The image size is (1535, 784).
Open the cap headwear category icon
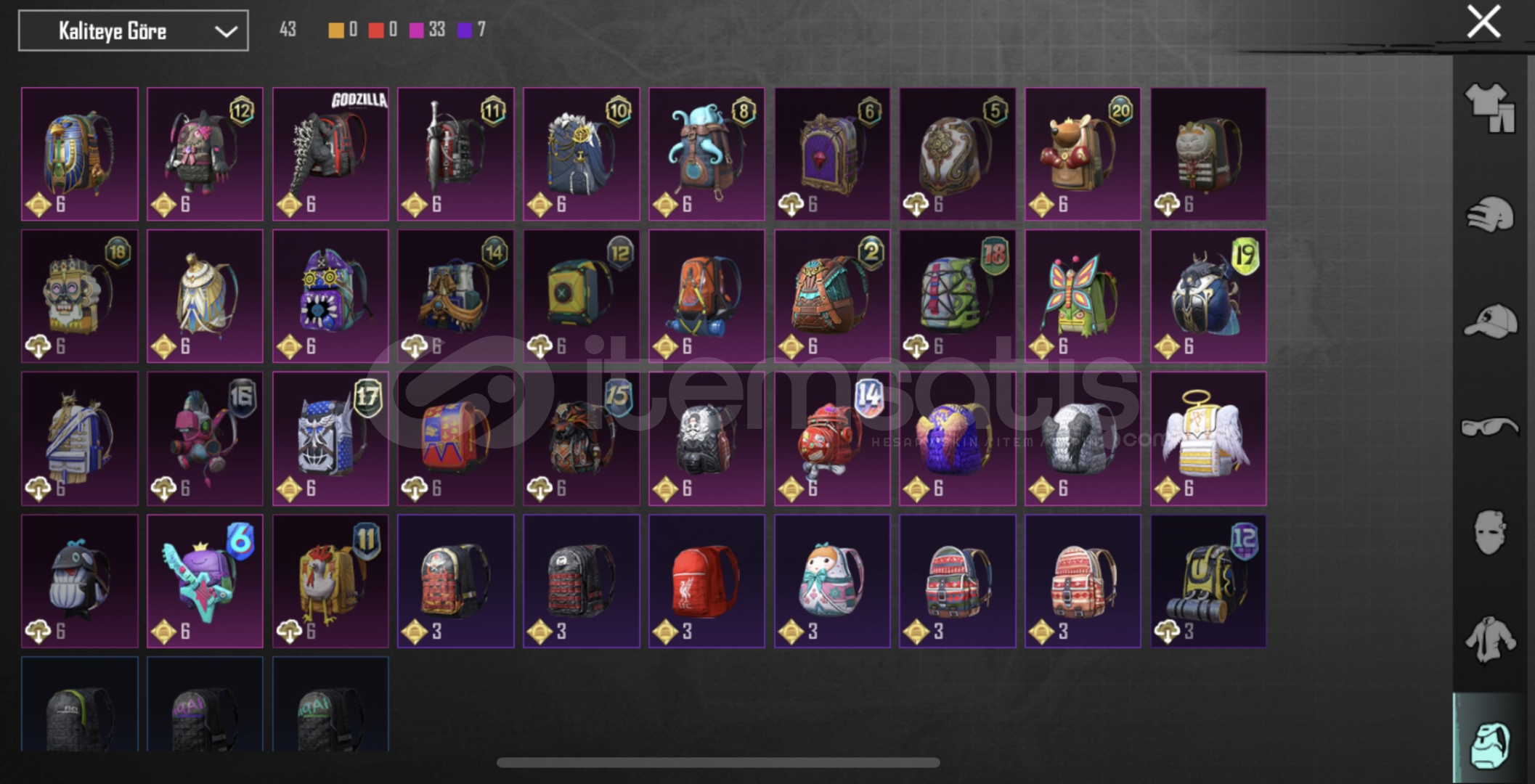point(1489,322)
